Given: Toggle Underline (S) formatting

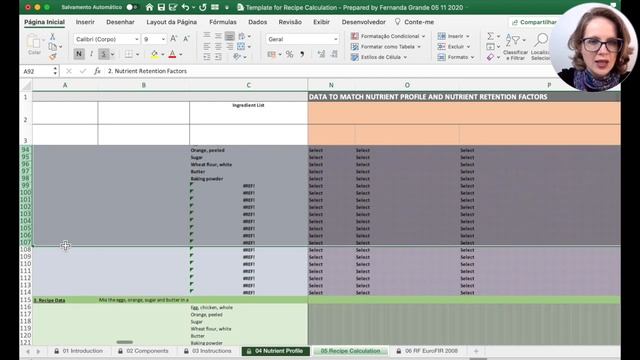Looking at the screenshot, I should (104, 54).
